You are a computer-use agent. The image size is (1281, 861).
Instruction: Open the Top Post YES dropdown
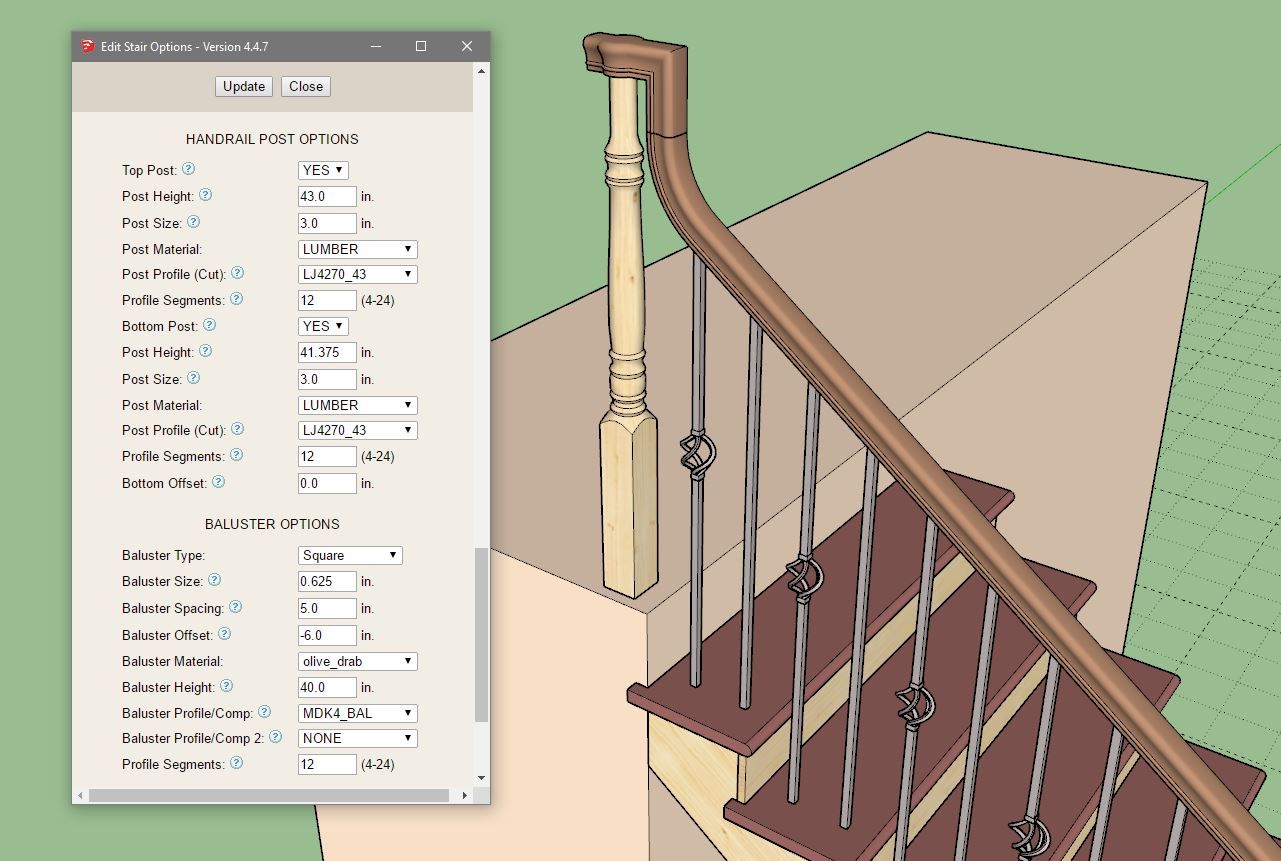click(x=323, y=170)
